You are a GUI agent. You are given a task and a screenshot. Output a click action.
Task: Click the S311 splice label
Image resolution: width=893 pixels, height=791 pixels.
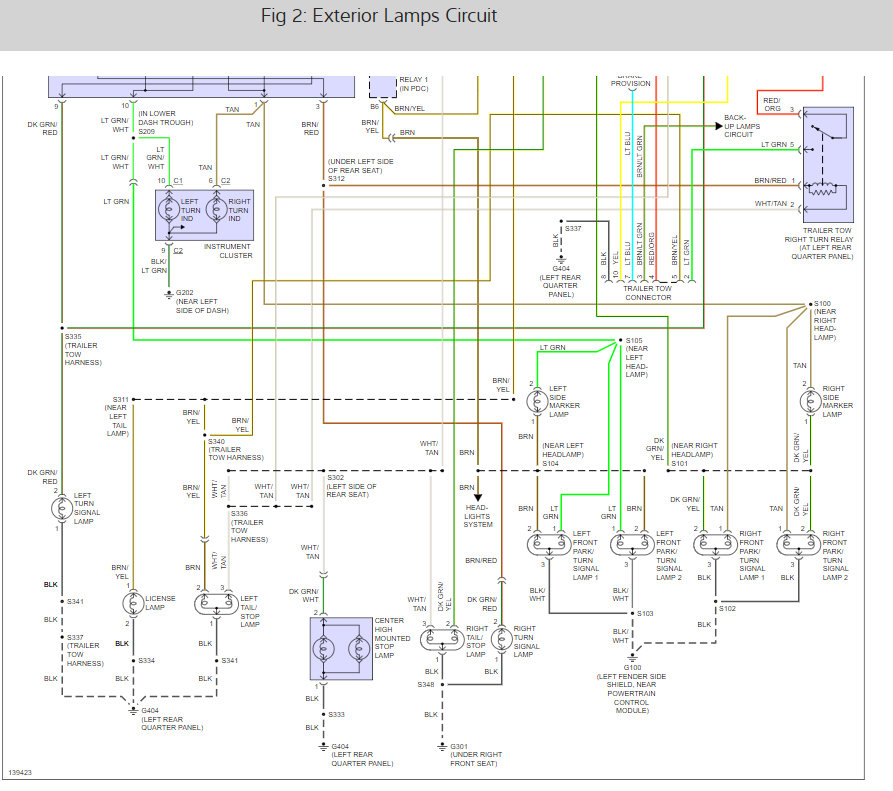120,400
